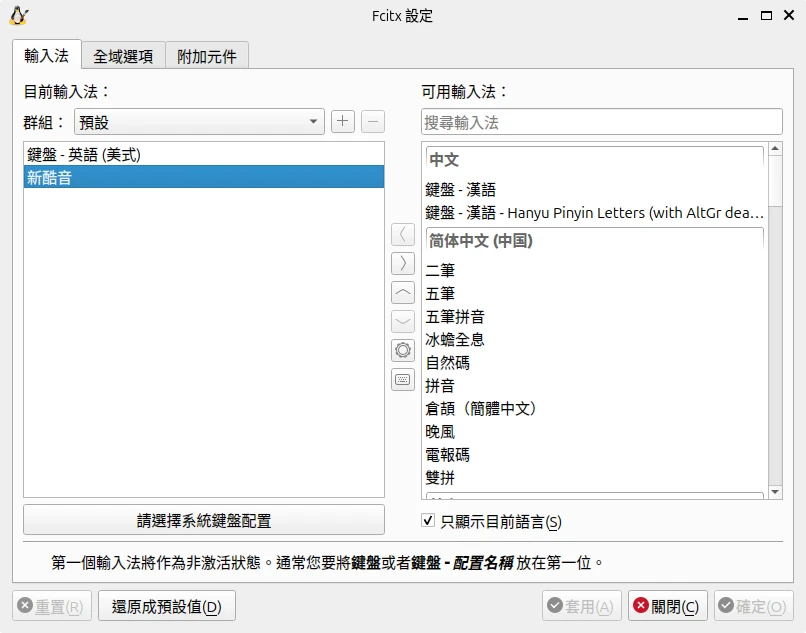This screenshot has height=633, width=806.
Task: Select the Hanyu Pinyin Letters keyboard entry
Action: tap(595, 212)
